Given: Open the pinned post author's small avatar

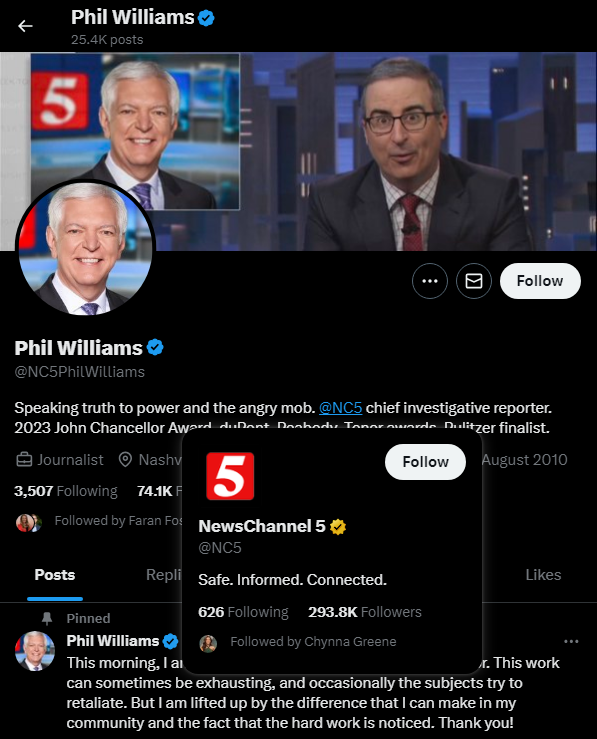Looking at the screenshot, I should click(35, 651).
